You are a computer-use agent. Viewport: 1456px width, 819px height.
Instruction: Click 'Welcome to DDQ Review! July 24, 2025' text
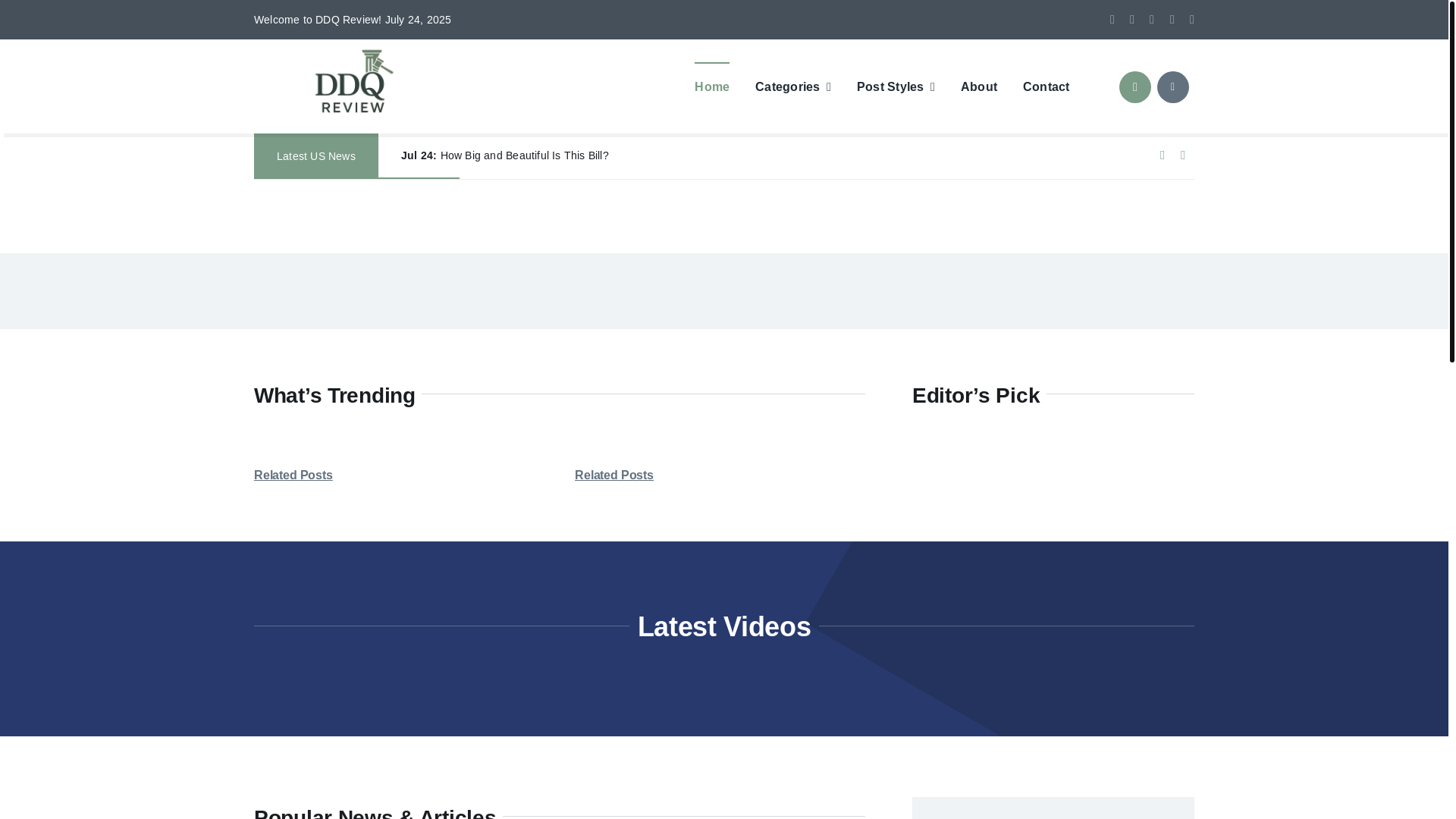(x=352, y=20)
